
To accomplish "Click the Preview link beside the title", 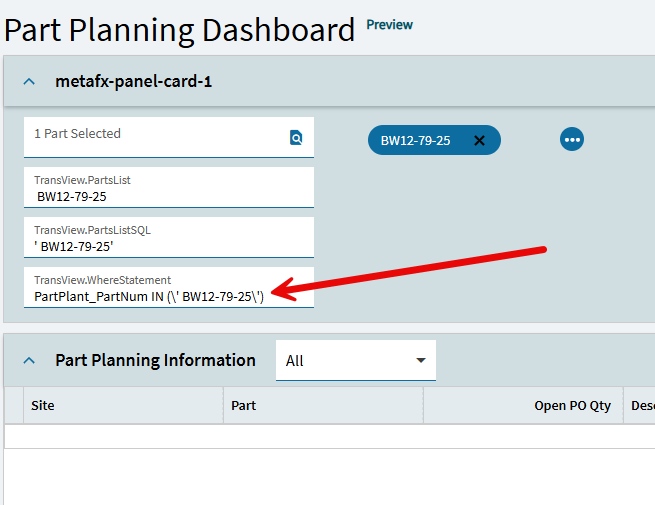I will (389, 25).
